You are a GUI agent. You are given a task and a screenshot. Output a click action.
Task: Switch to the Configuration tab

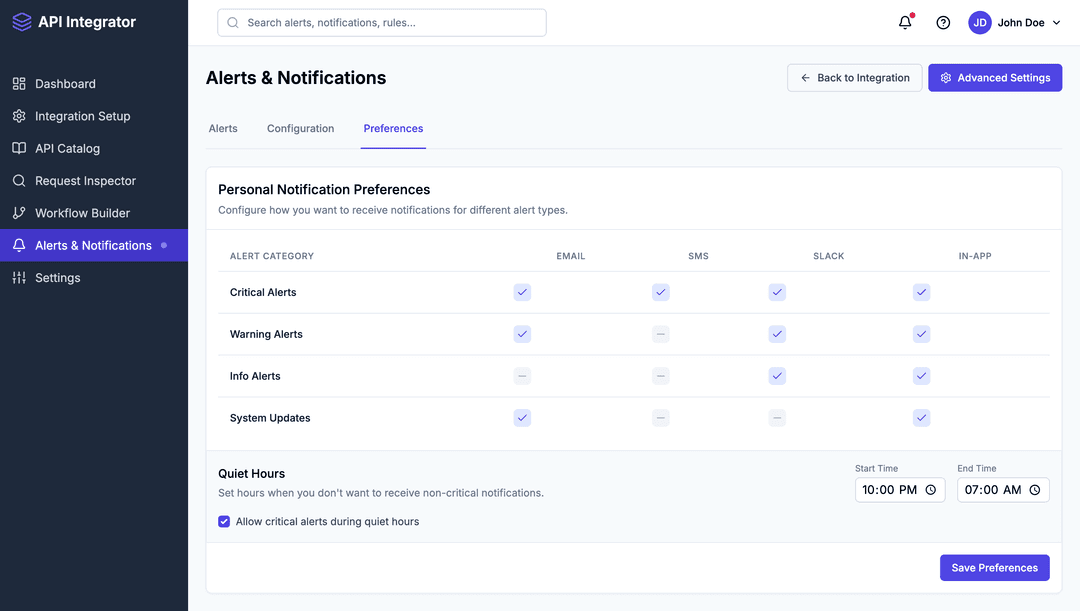pyautogui.click(x=300, y=128)
